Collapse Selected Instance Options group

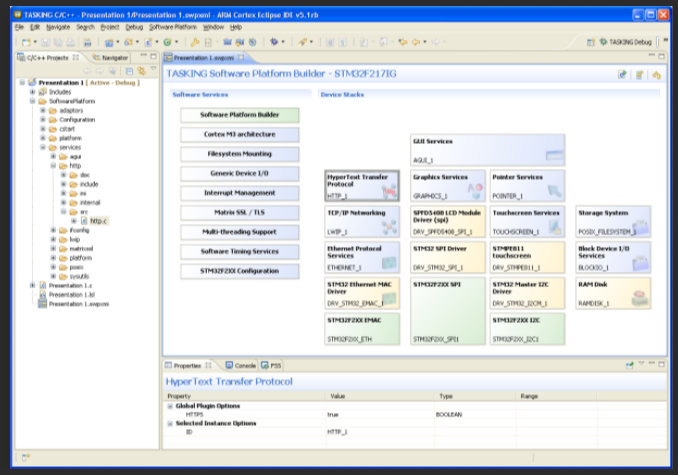click(x=170, y=424)
